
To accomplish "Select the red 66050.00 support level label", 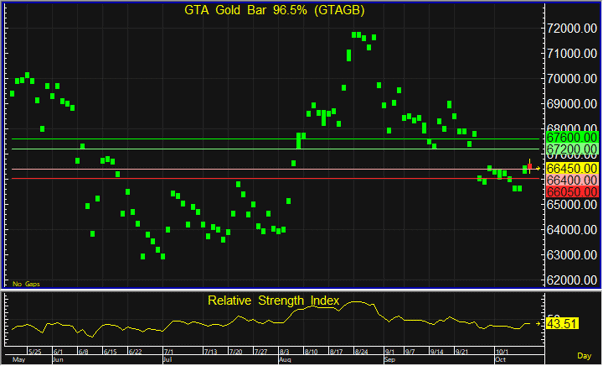I will pyautogui.click(x=572, y=192).
